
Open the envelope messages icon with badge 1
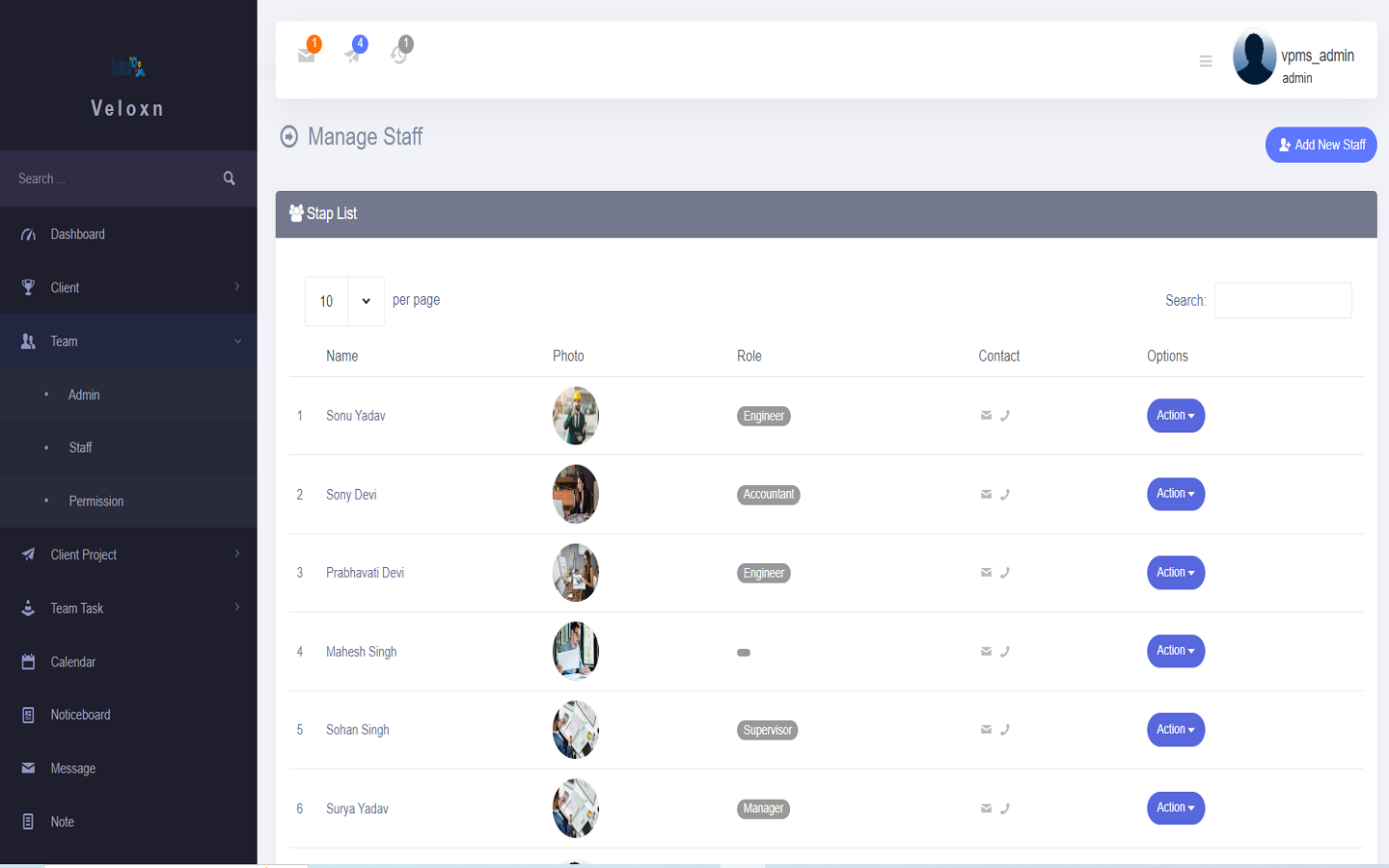tap(307, 56)
